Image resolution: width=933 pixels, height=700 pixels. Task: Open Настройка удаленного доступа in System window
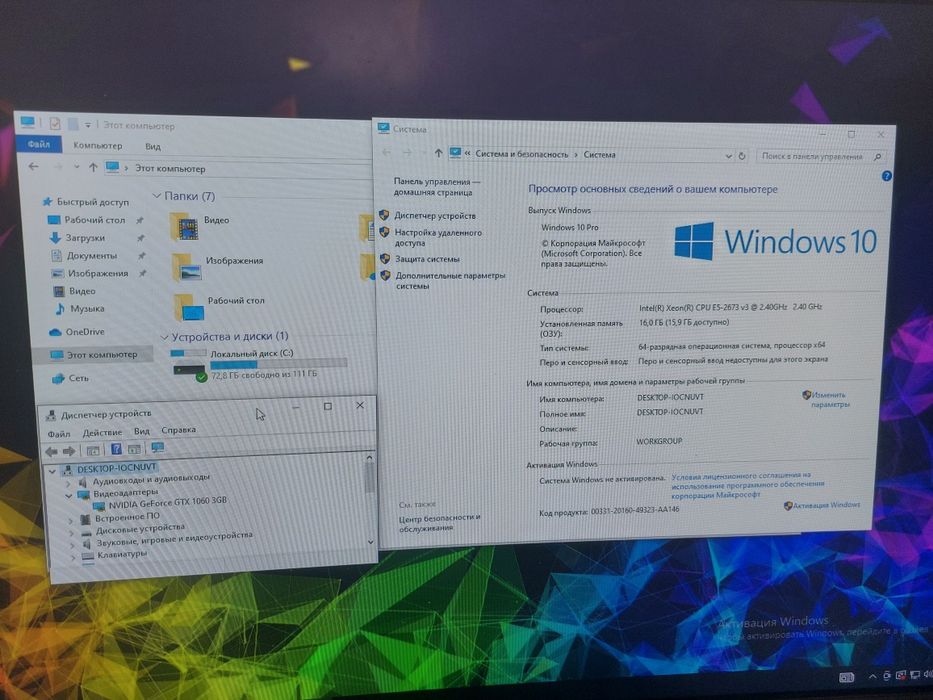[439, 238]
